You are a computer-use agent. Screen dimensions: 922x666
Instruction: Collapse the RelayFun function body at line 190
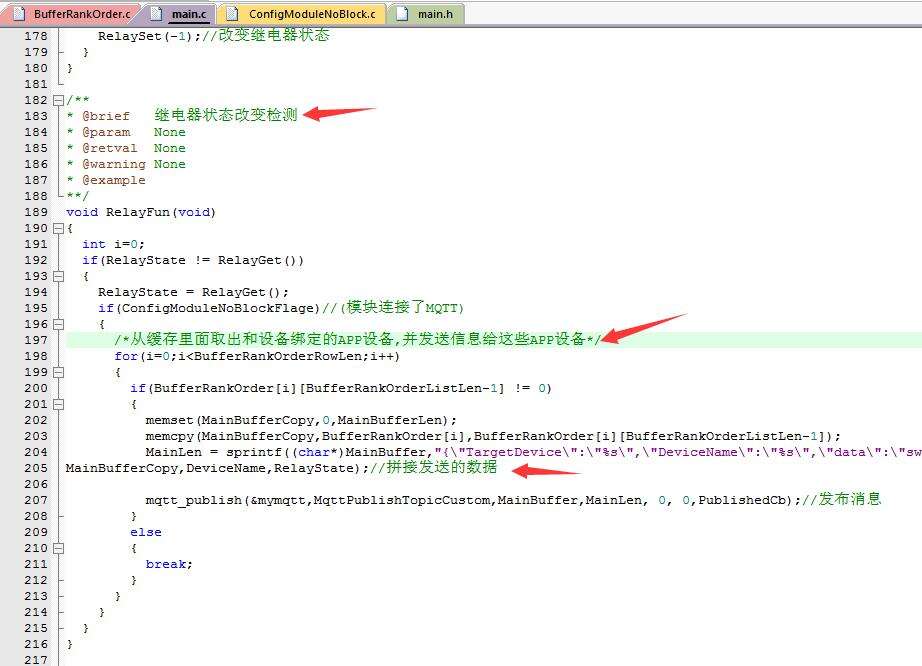click(58, 228)
